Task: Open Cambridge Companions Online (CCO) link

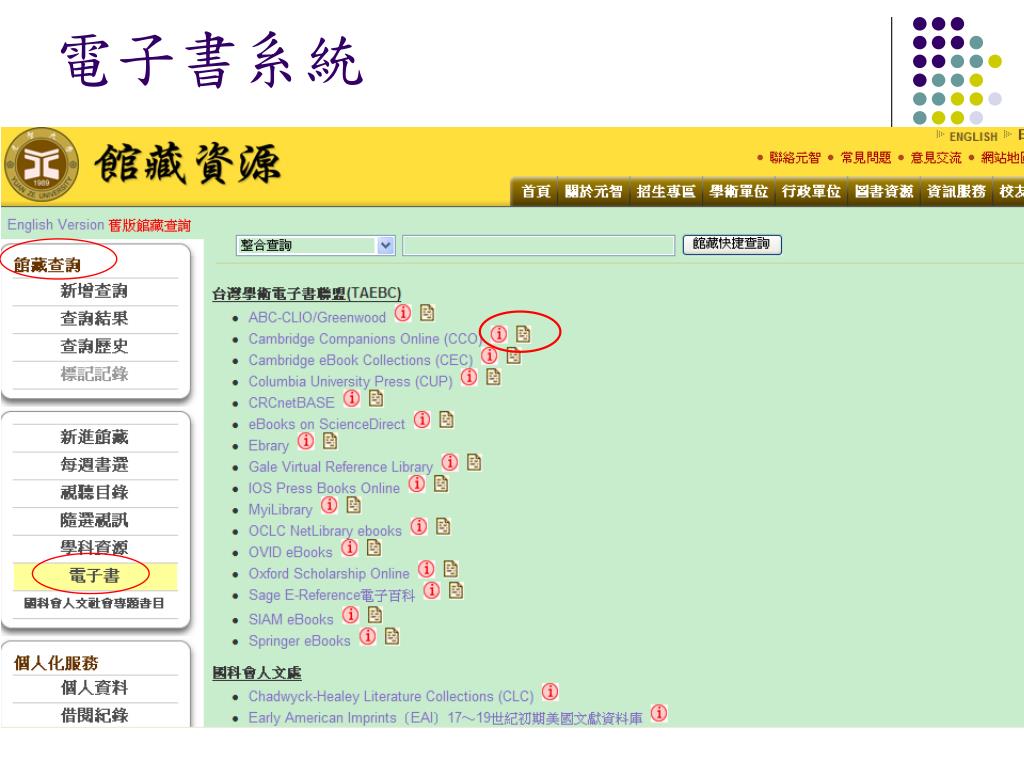Action: point(366,339)
